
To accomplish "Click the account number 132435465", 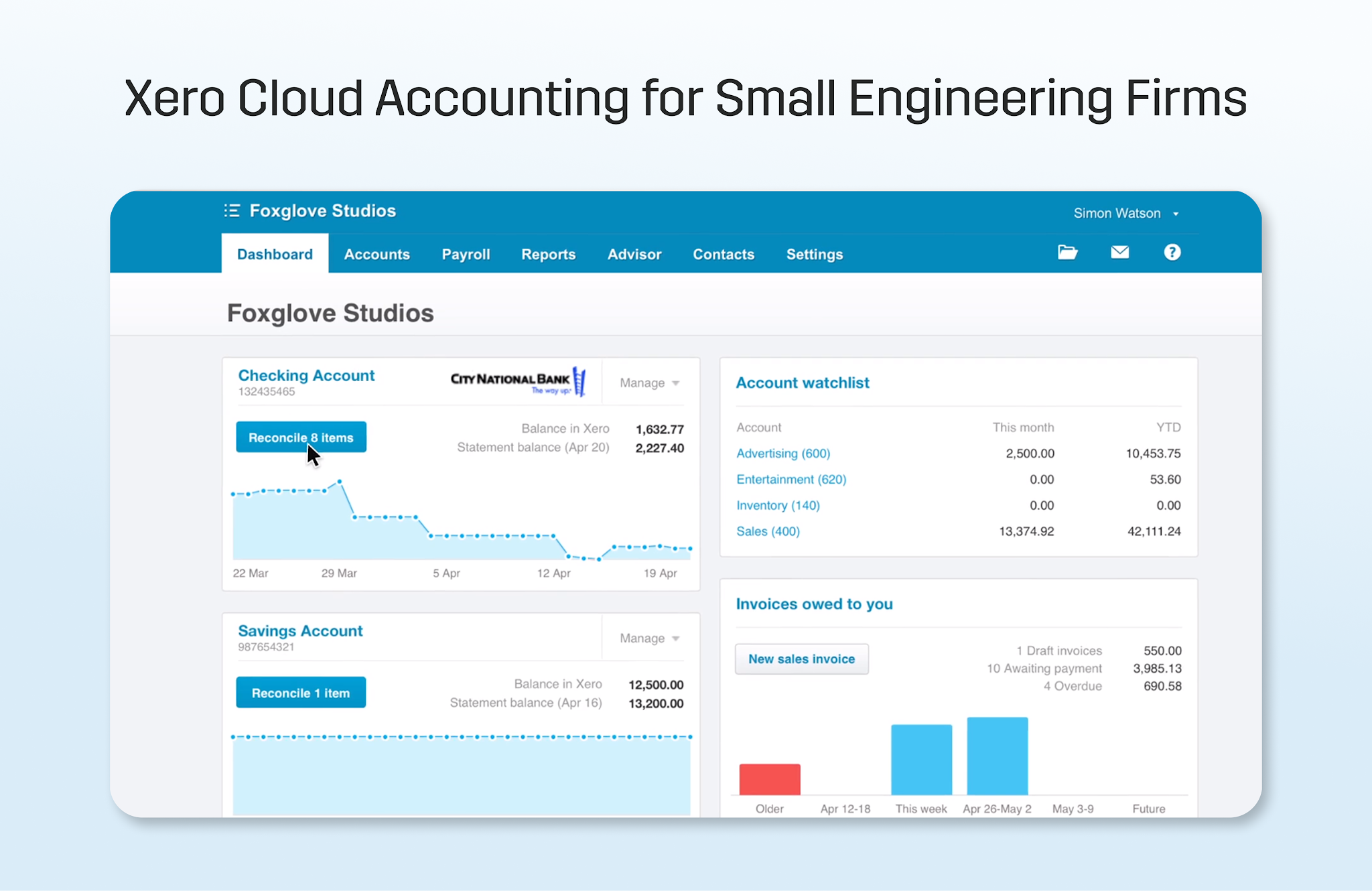I will pyautogui.click(x=267, y=392).
